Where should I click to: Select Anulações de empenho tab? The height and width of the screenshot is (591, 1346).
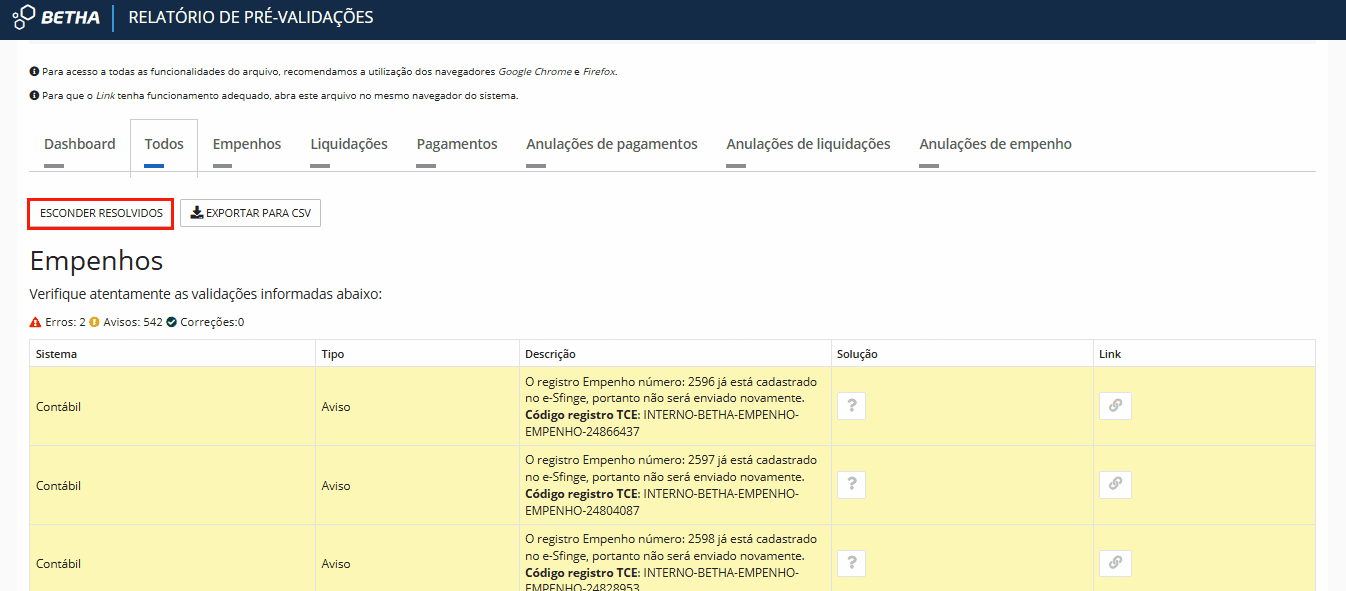pos(995,146)
